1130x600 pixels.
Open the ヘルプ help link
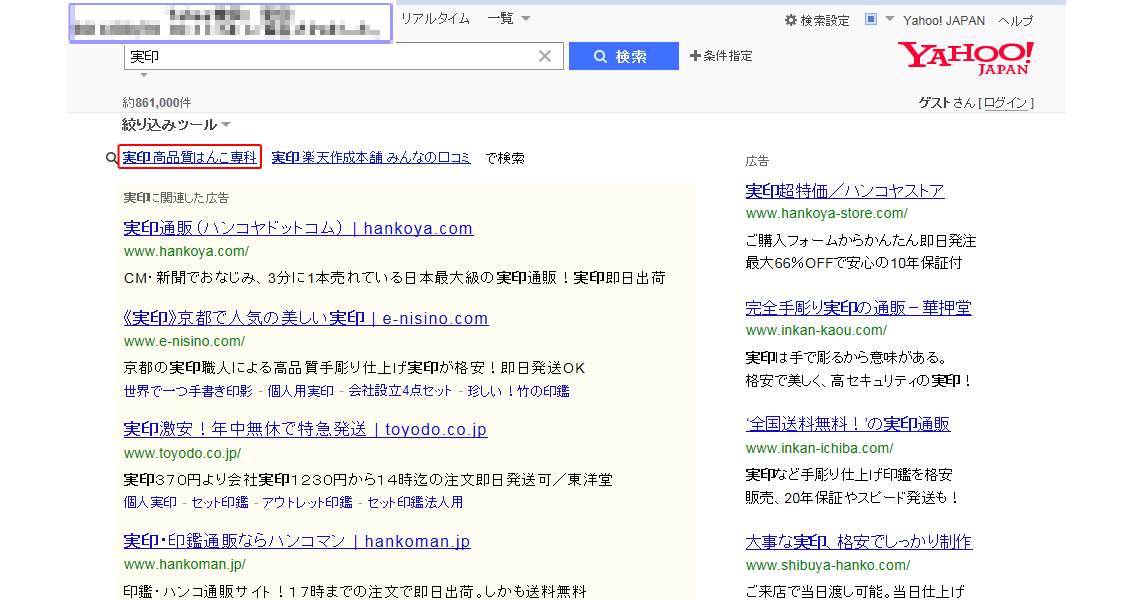tap(1015, 20)
